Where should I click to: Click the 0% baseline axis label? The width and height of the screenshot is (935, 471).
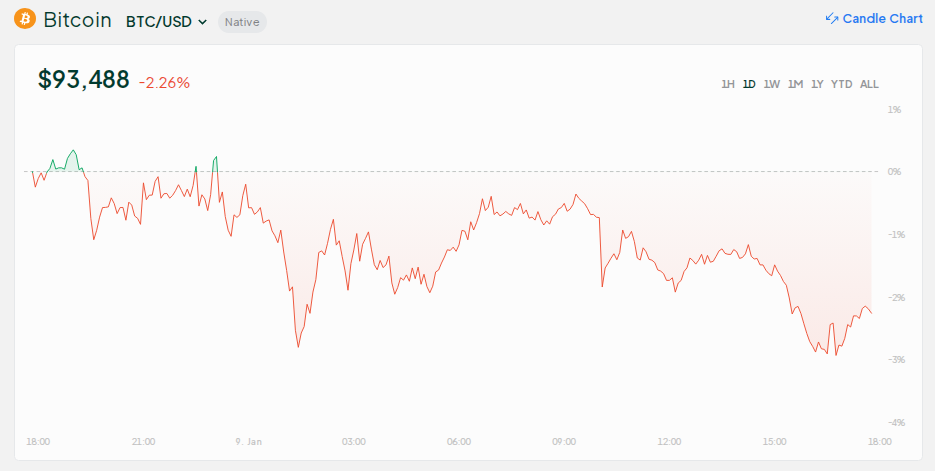[894, 171]
